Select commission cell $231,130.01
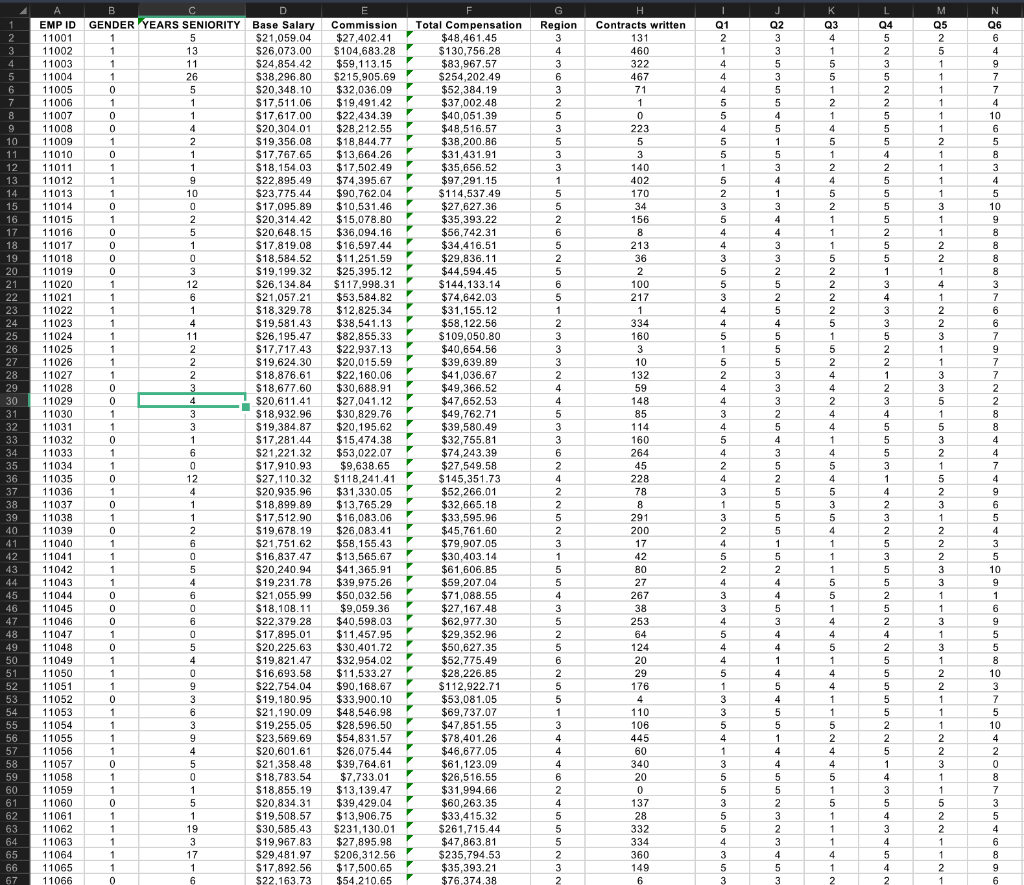1024x885 pixels. [364, 829]
